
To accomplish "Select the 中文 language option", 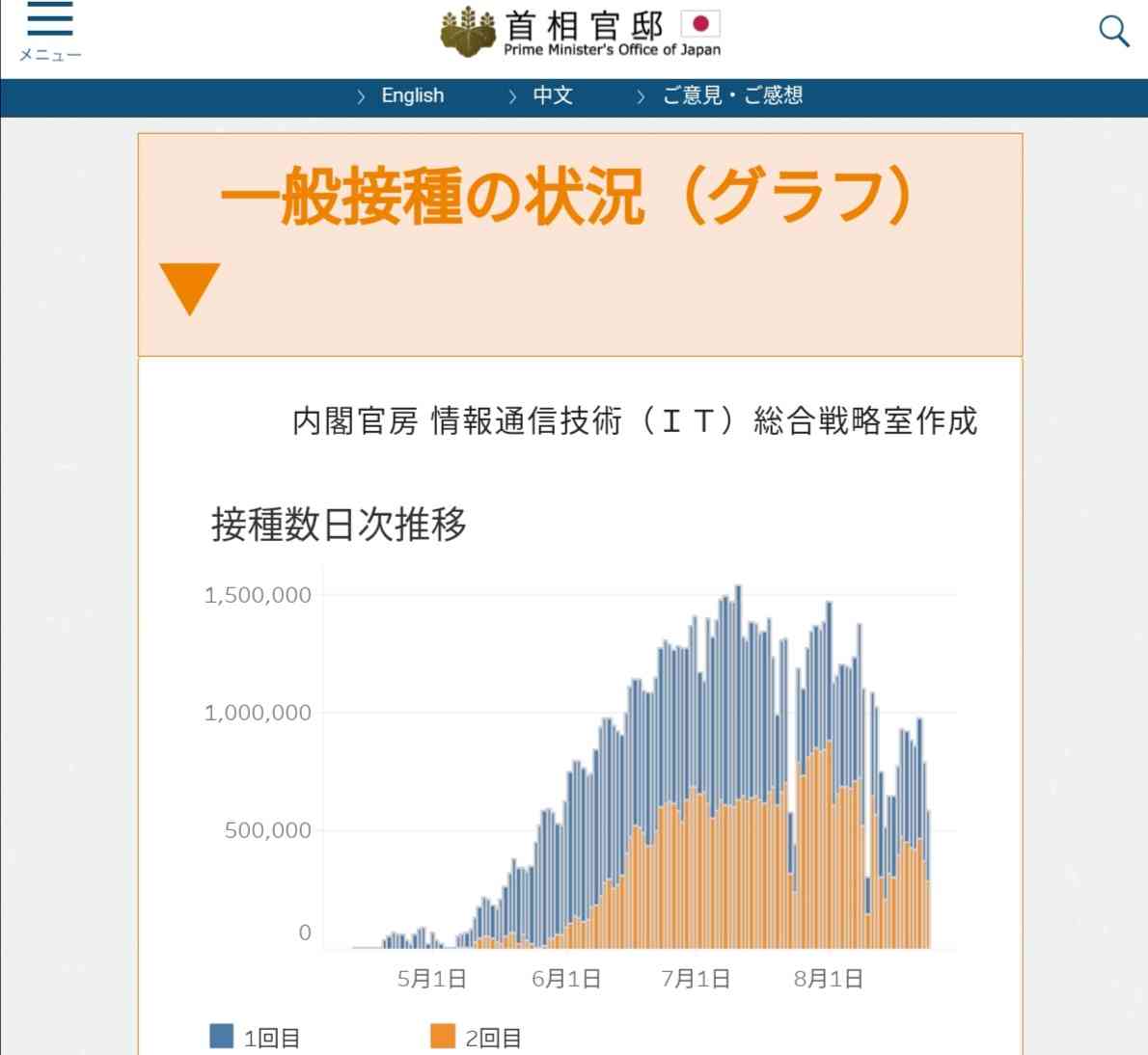I will click(x=552, y=95).
